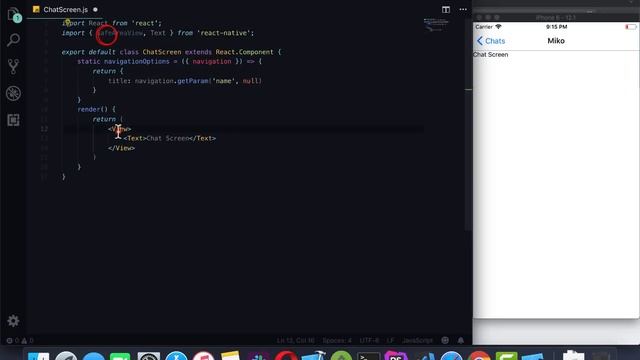Image resolution: width=640 pixels, height=360 pixels.
Task: Click the 'react' import string
Action: (x=146, y=23)
